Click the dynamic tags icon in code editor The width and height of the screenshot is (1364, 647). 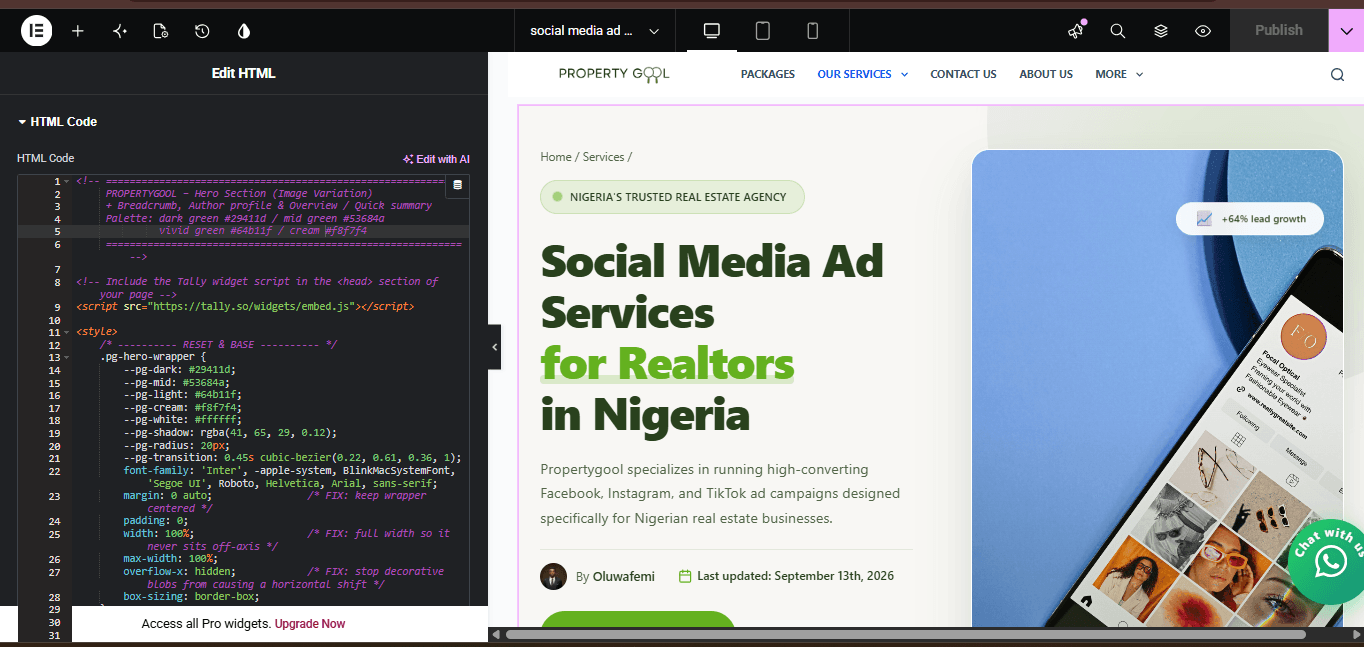tap(458, 185)
